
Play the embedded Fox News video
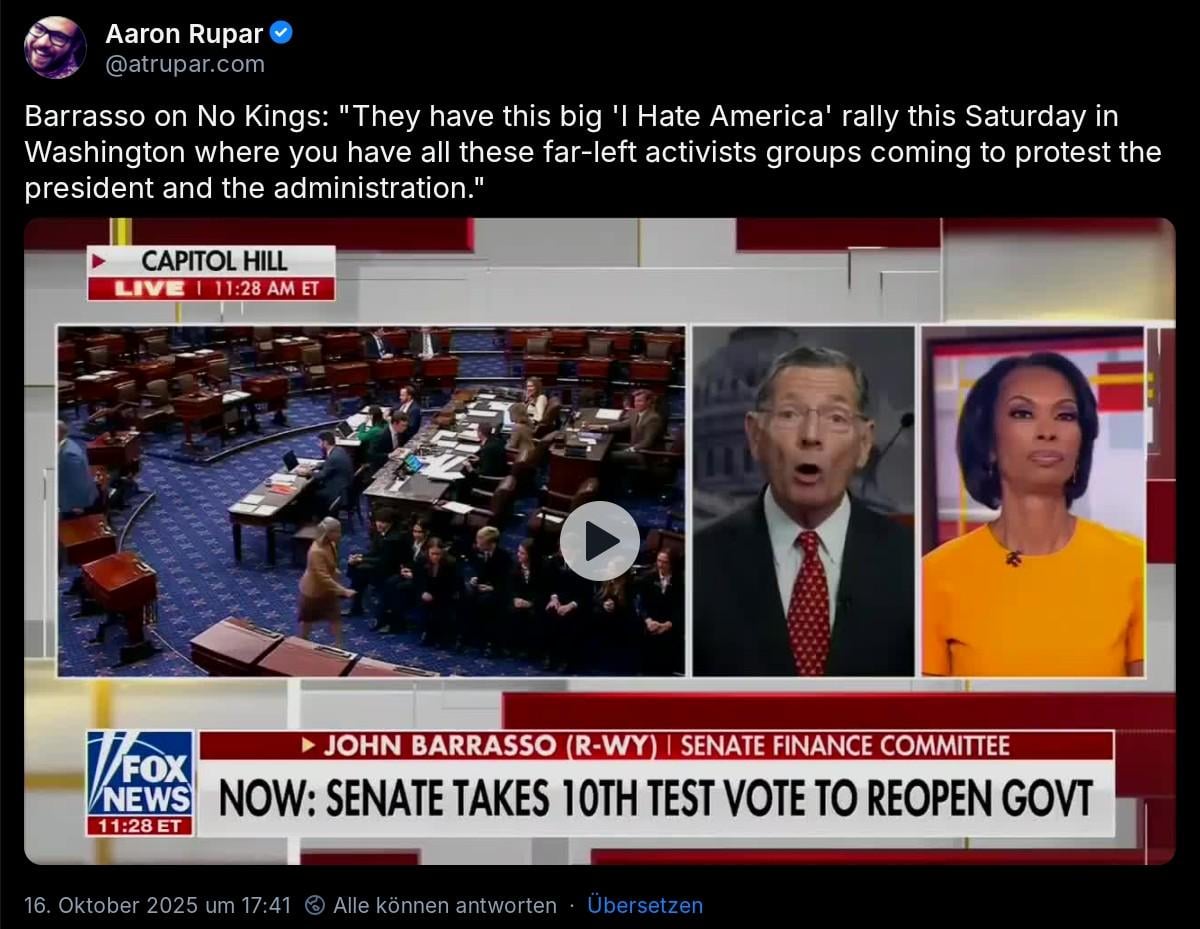click(599, 541)
